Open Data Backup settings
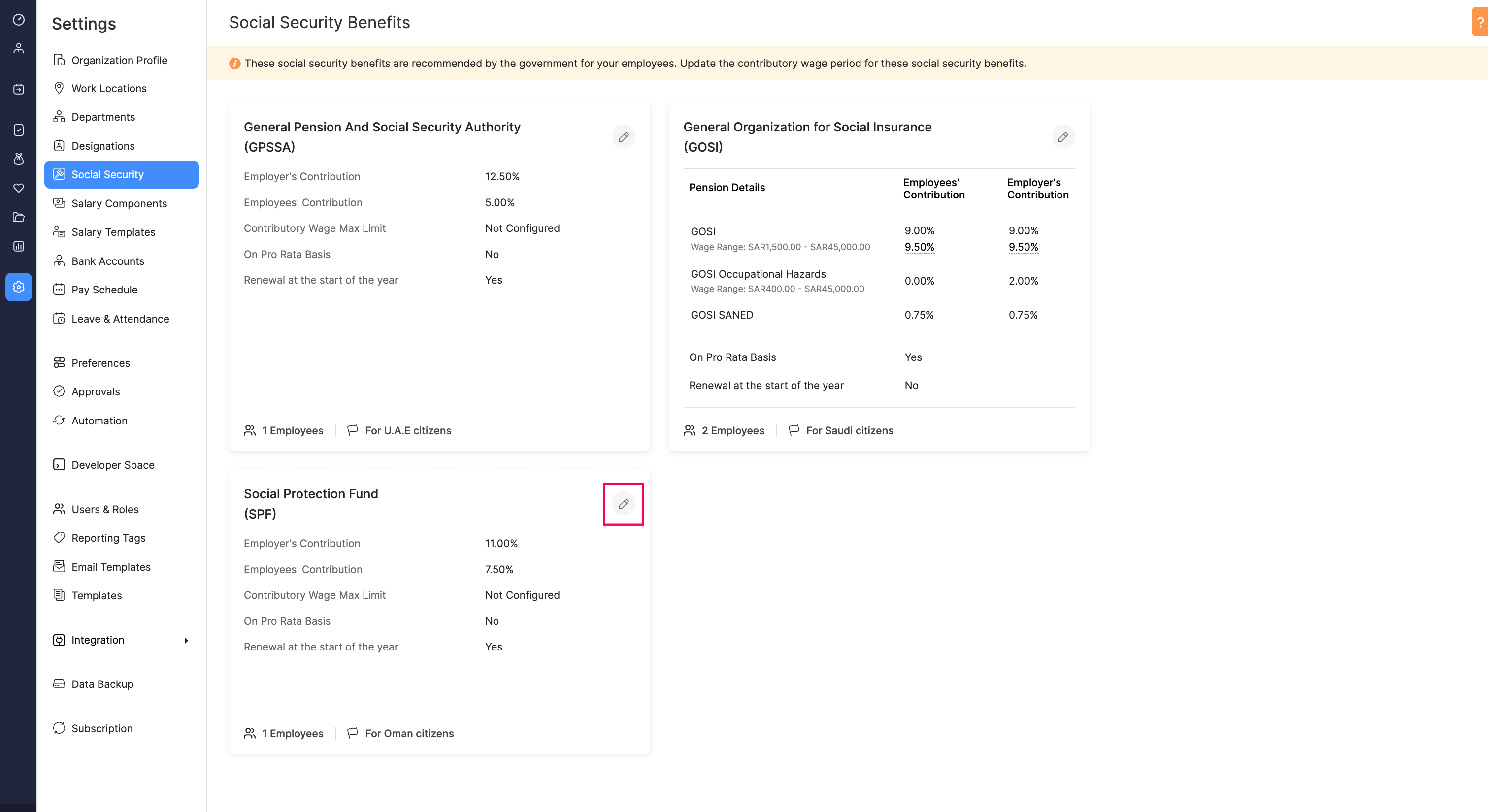This screenshot has height=812, width=1488. 101,684
